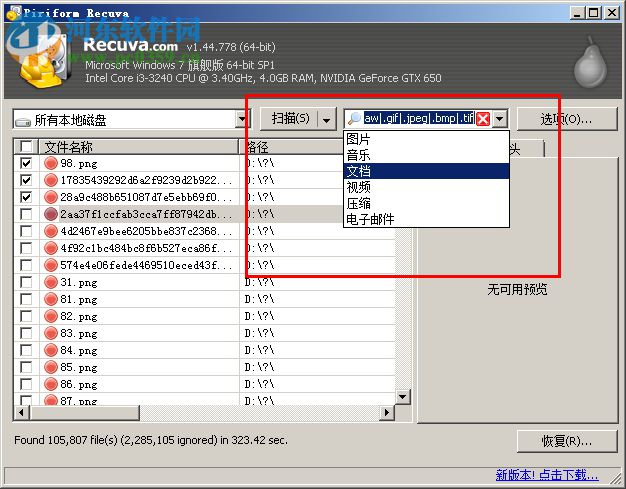This screenshot has width=626, height=489.
Task: Click the red status dot beside 86.png
Action: pyautogui.click(x=51, y=384)
